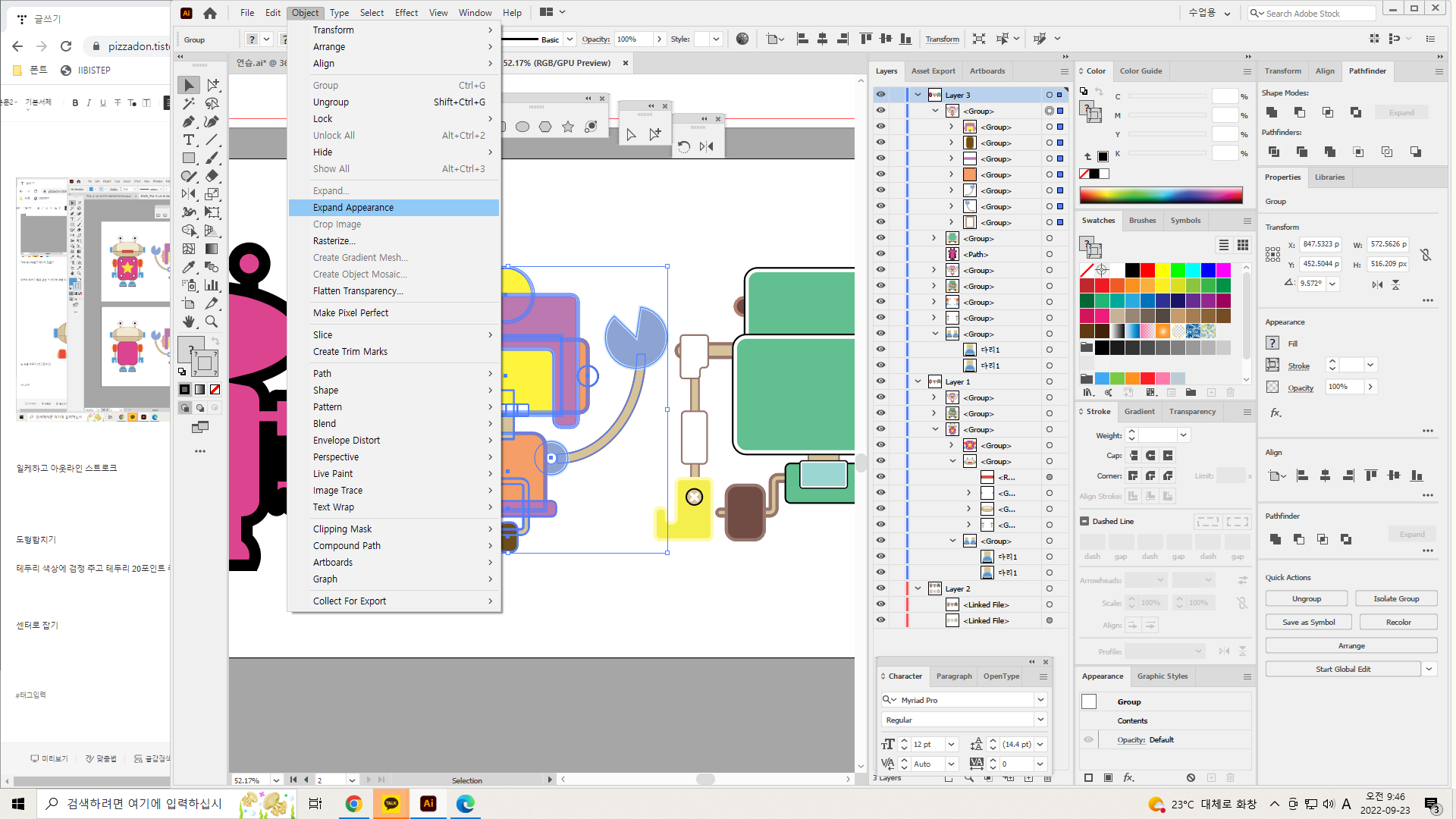The height and width of the screenshot is (819, 1456).
Task: Hide the <Path> sublayer
Action: point(880,254)
